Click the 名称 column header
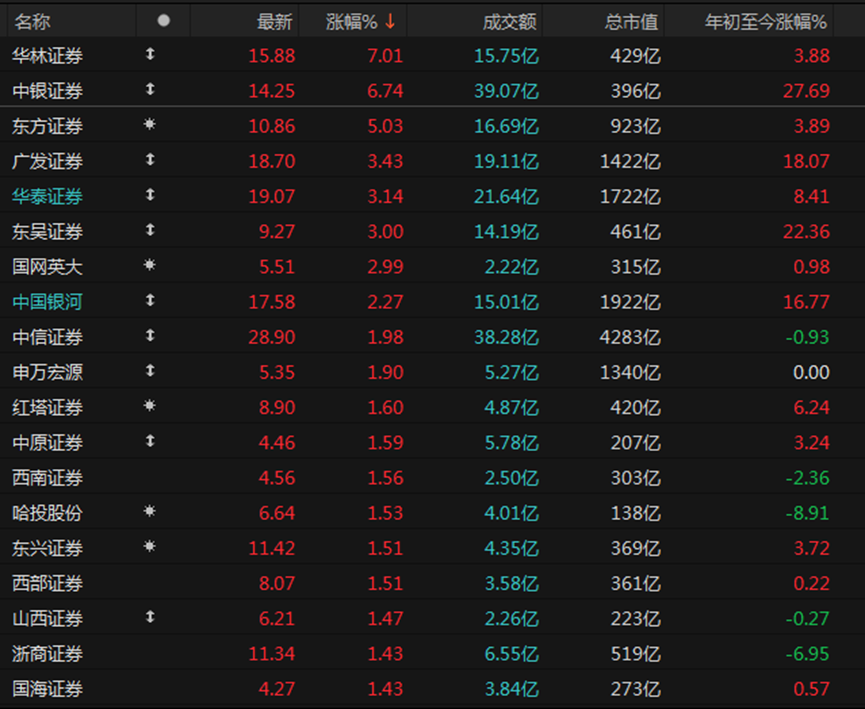 32,21
